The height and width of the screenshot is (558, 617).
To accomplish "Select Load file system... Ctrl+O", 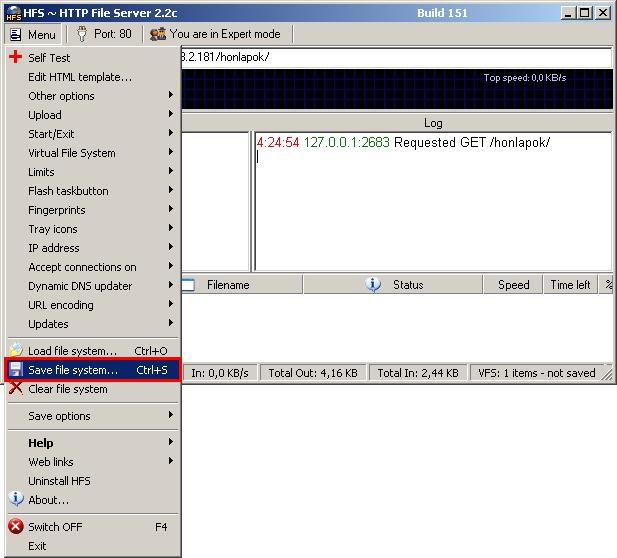I will [93, 350].
